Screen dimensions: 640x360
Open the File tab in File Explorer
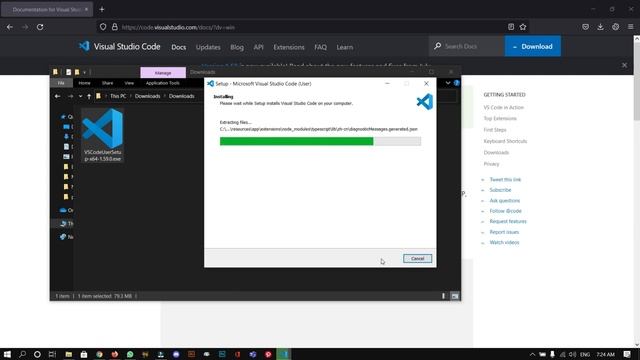click(x=61, y=83)
